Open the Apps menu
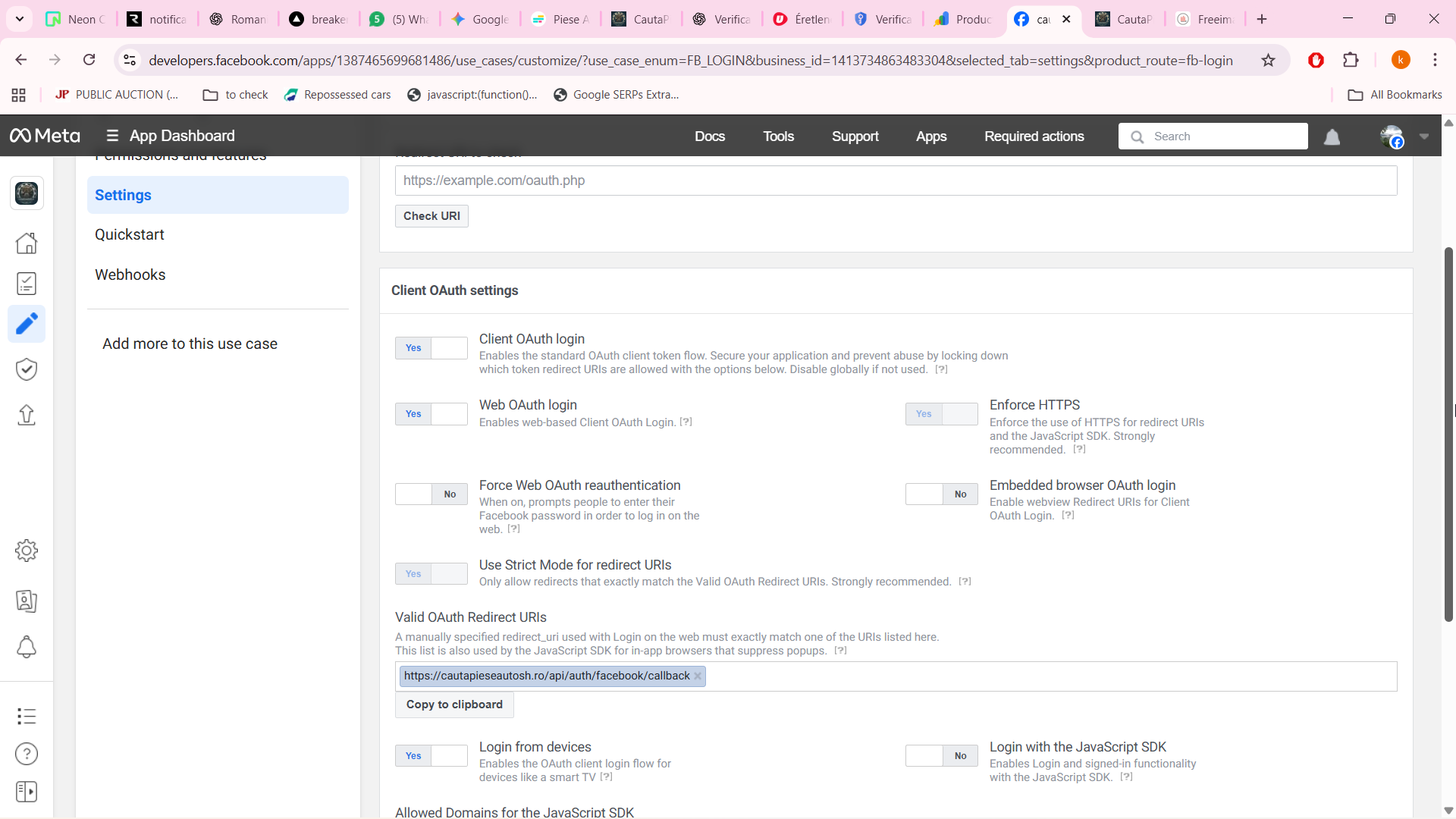Viewport: 1456px width, 819px height. click(931, 136)
